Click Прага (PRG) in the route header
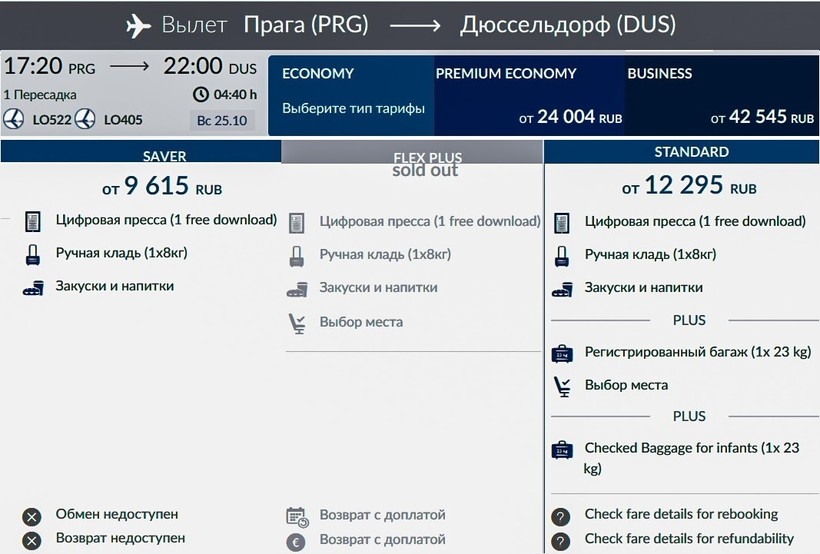 pyautogui.click(x=306, y=25)
